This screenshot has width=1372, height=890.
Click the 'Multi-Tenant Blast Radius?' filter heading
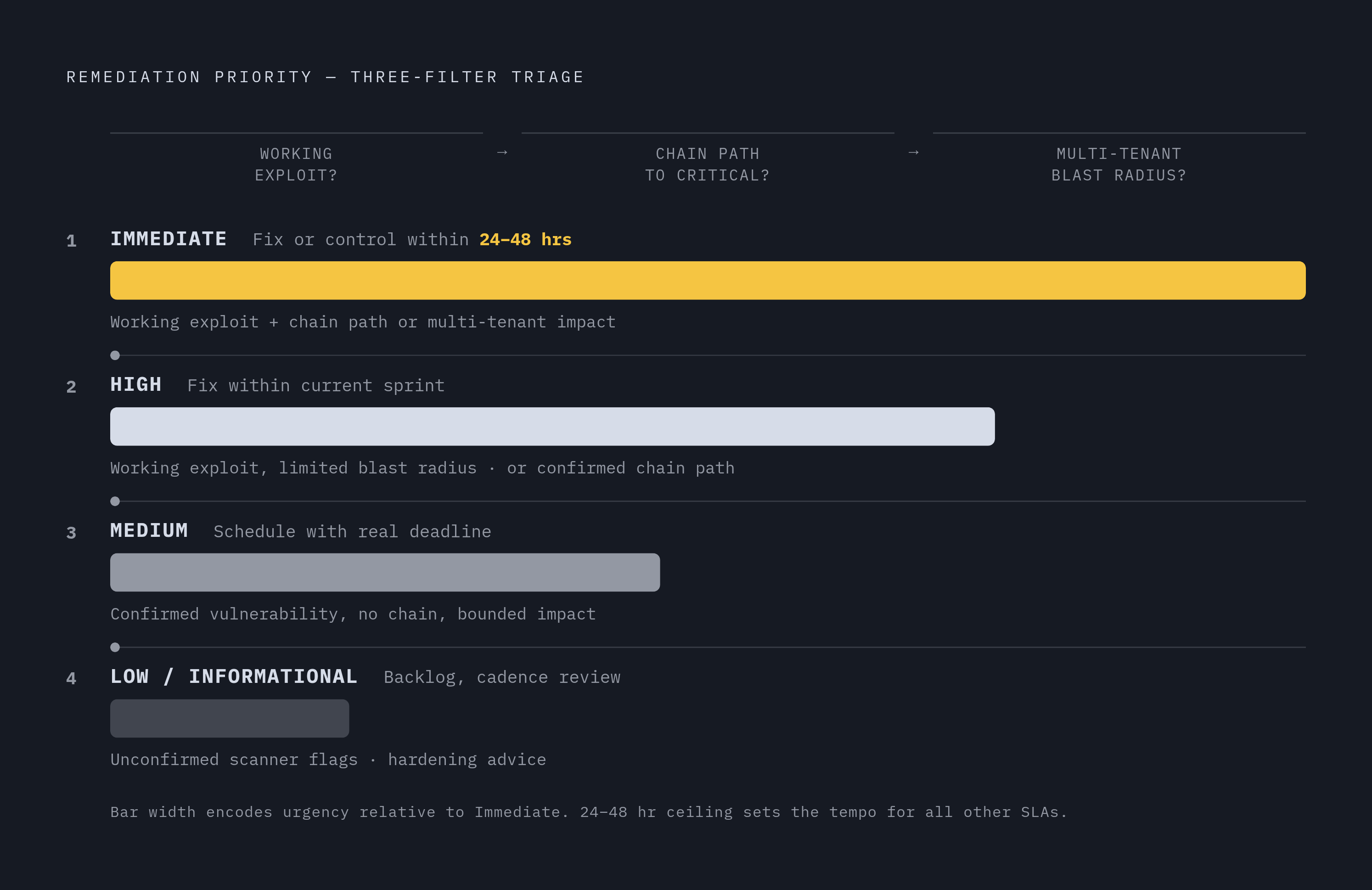[x=1119, y=164]
